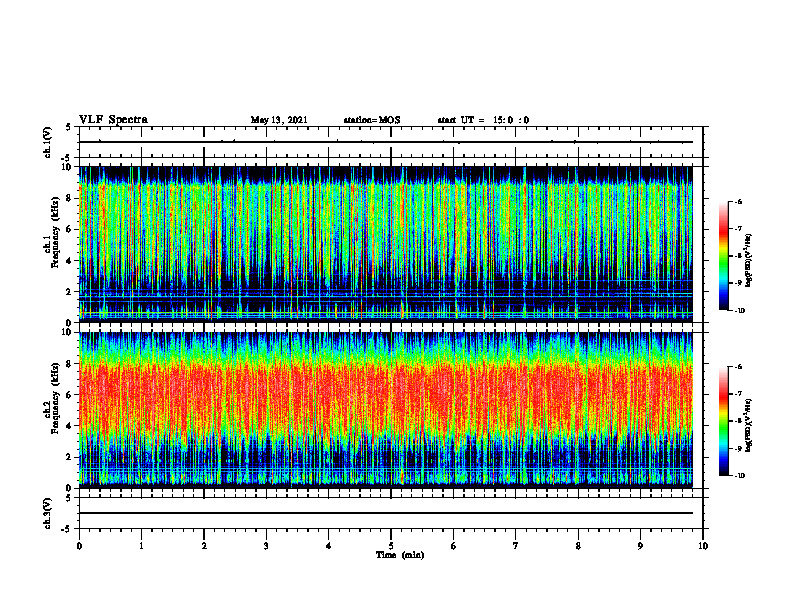
Task: Click the "ch.3(V)" axis label
Action: tap(47, 513)
